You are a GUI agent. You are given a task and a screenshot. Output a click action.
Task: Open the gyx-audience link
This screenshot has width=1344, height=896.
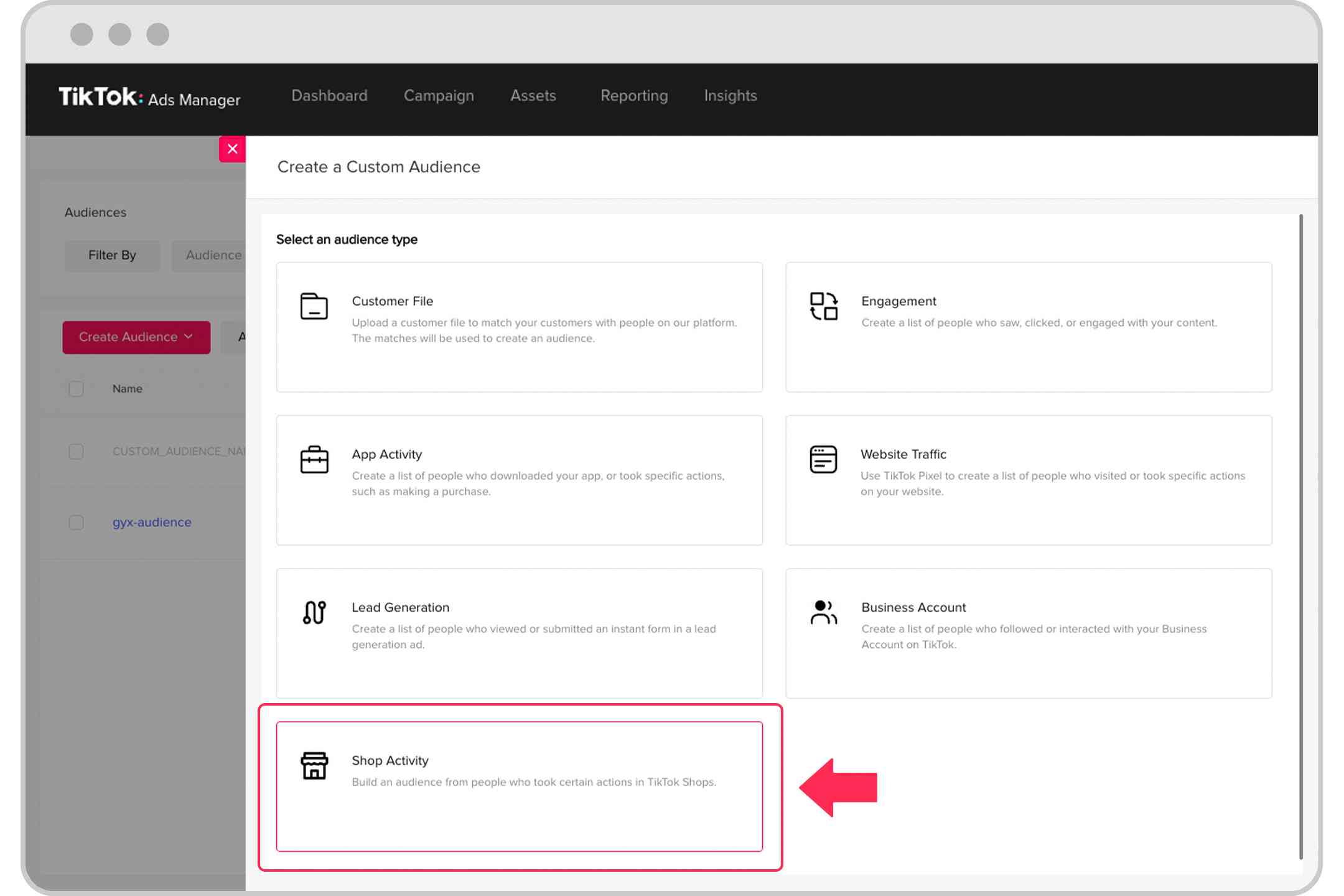pyautogui.click(x=152, y=522)
